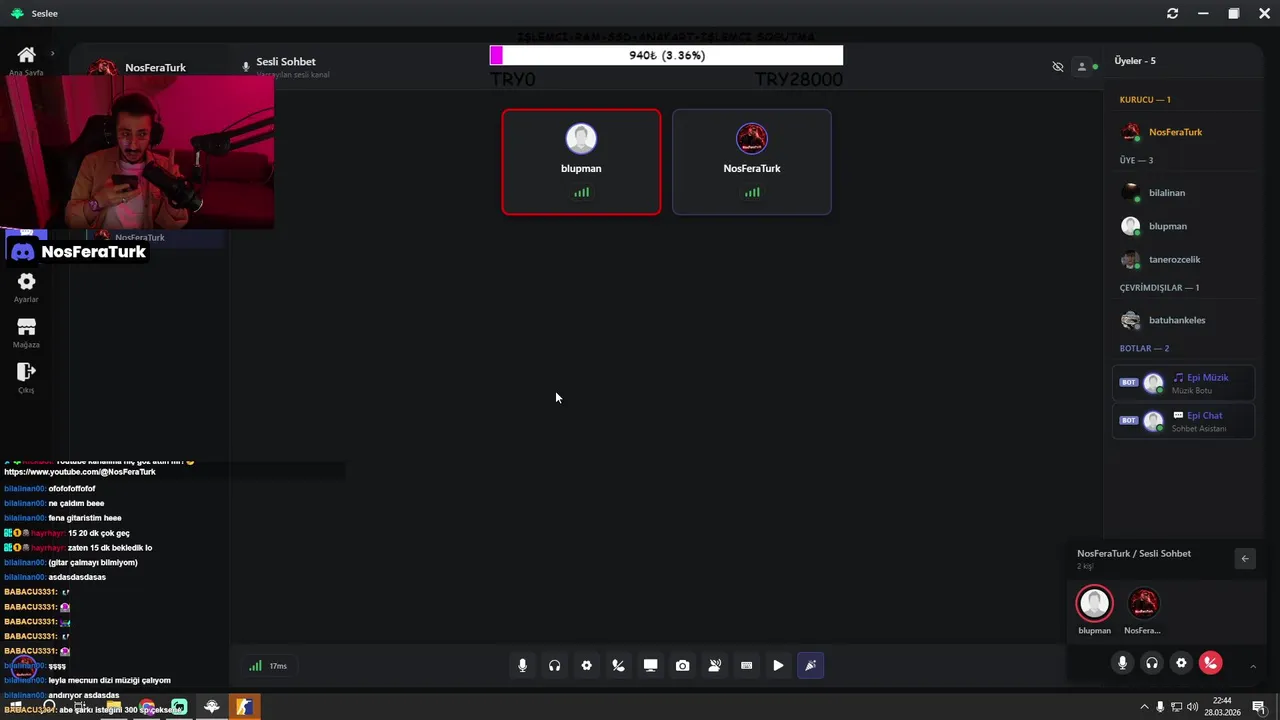Open keyboard icon in call toolbar
This screenshot has width=1280, height=720.
click(x=746, y=666)
